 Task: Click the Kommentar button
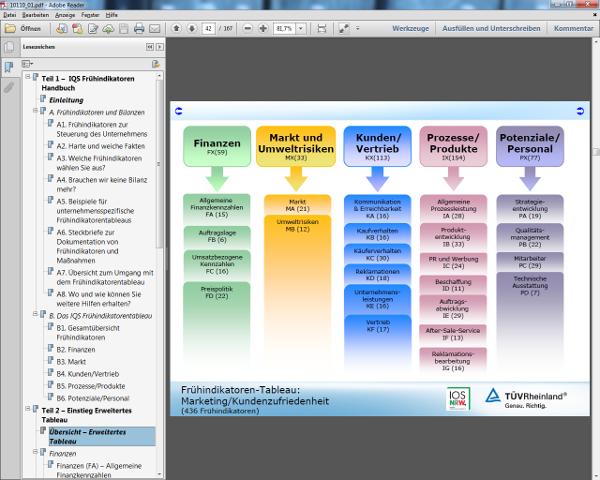(x=573, y=28)
